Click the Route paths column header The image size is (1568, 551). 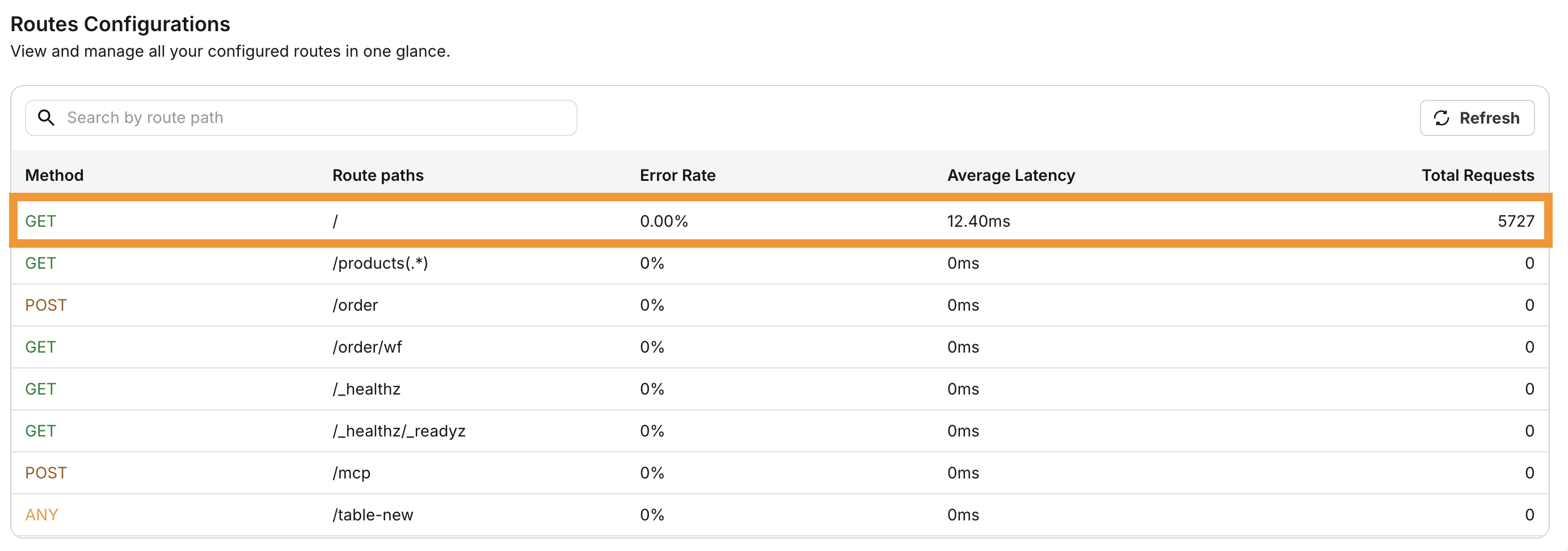coord(377,175)
